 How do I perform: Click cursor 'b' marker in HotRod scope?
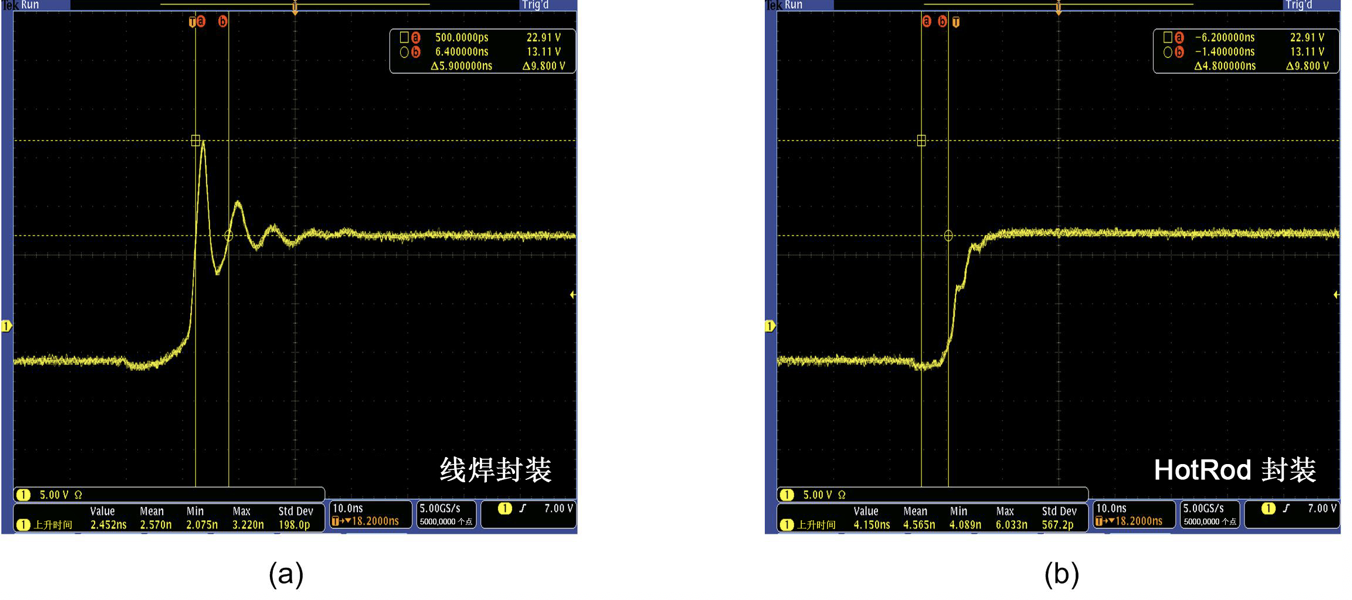click(942, 21)
